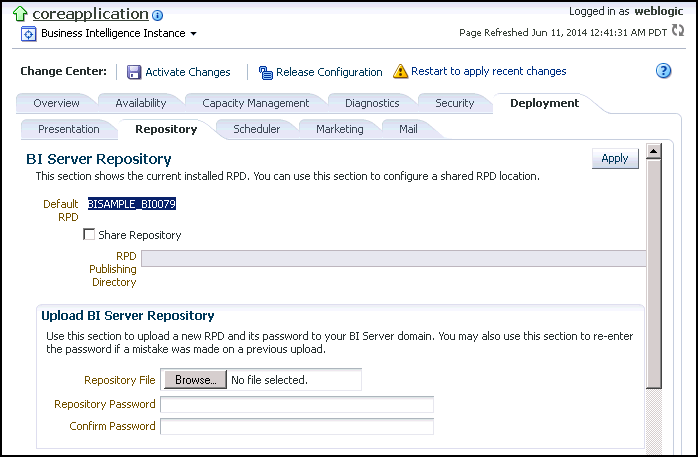The image size is (698, 457).
Task: Click the Upload BI Server Repository heading
Action: click(x=128, y=315)
